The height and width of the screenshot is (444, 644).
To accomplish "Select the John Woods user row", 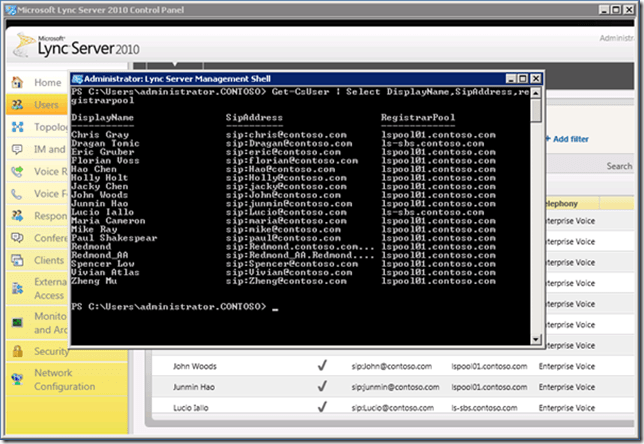I will click(x=195, y=366).
